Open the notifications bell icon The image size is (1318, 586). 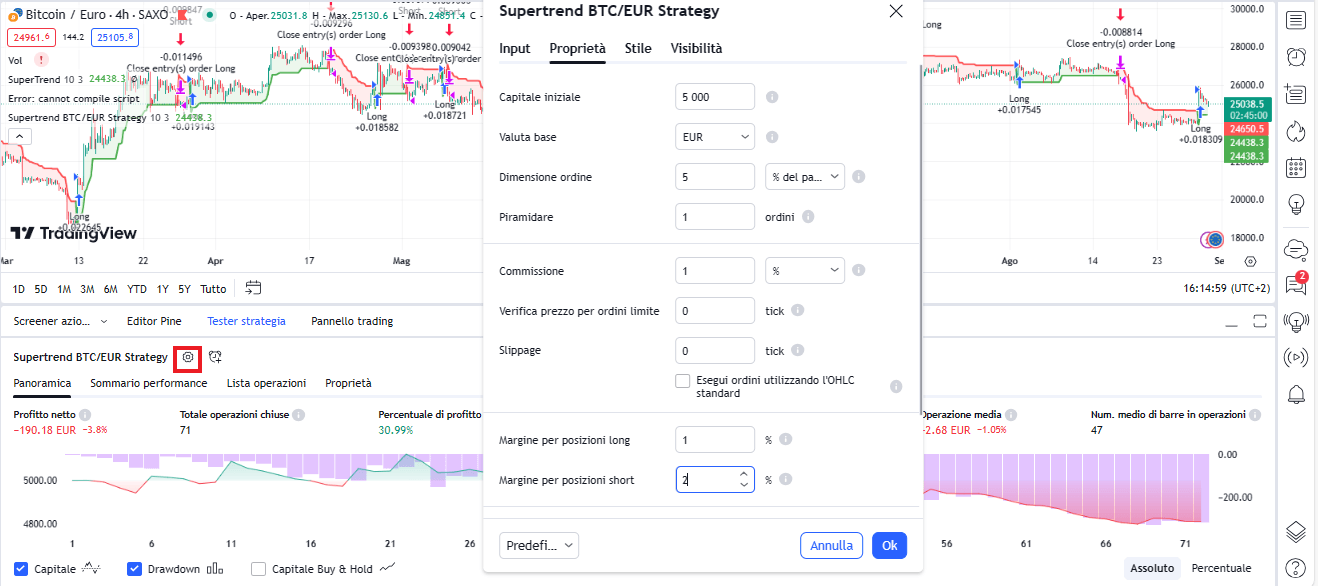tap(1296, 393)
